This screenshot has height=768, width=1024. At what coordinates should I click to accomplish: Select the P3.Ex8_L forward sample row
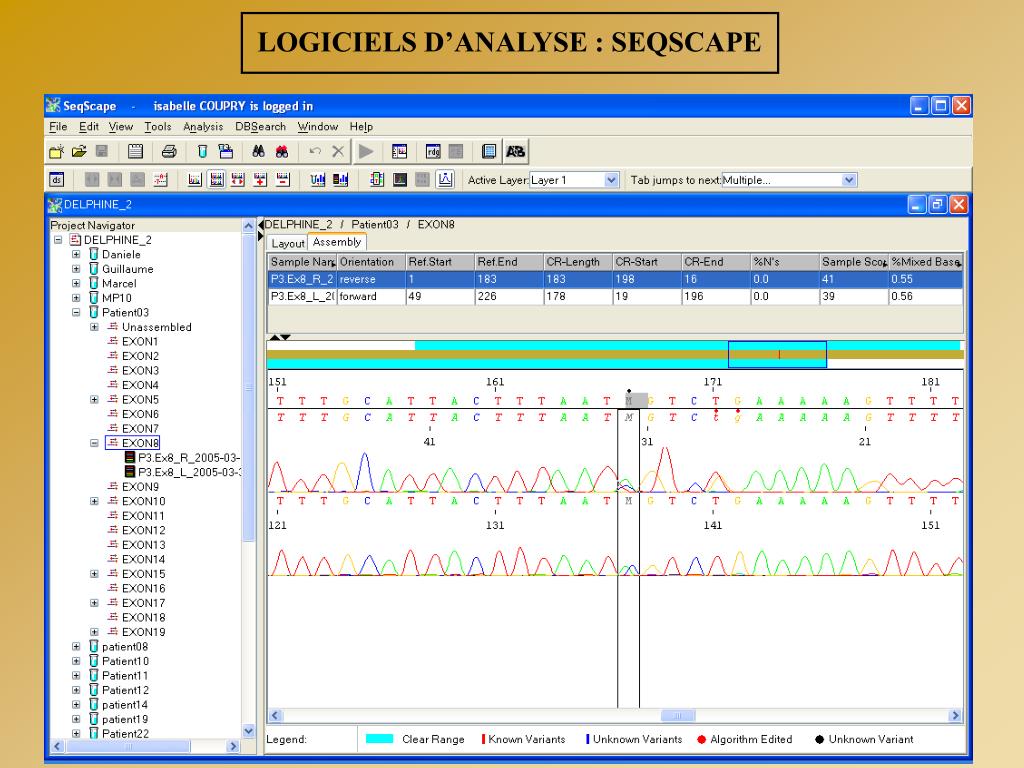tap(615, 296)
